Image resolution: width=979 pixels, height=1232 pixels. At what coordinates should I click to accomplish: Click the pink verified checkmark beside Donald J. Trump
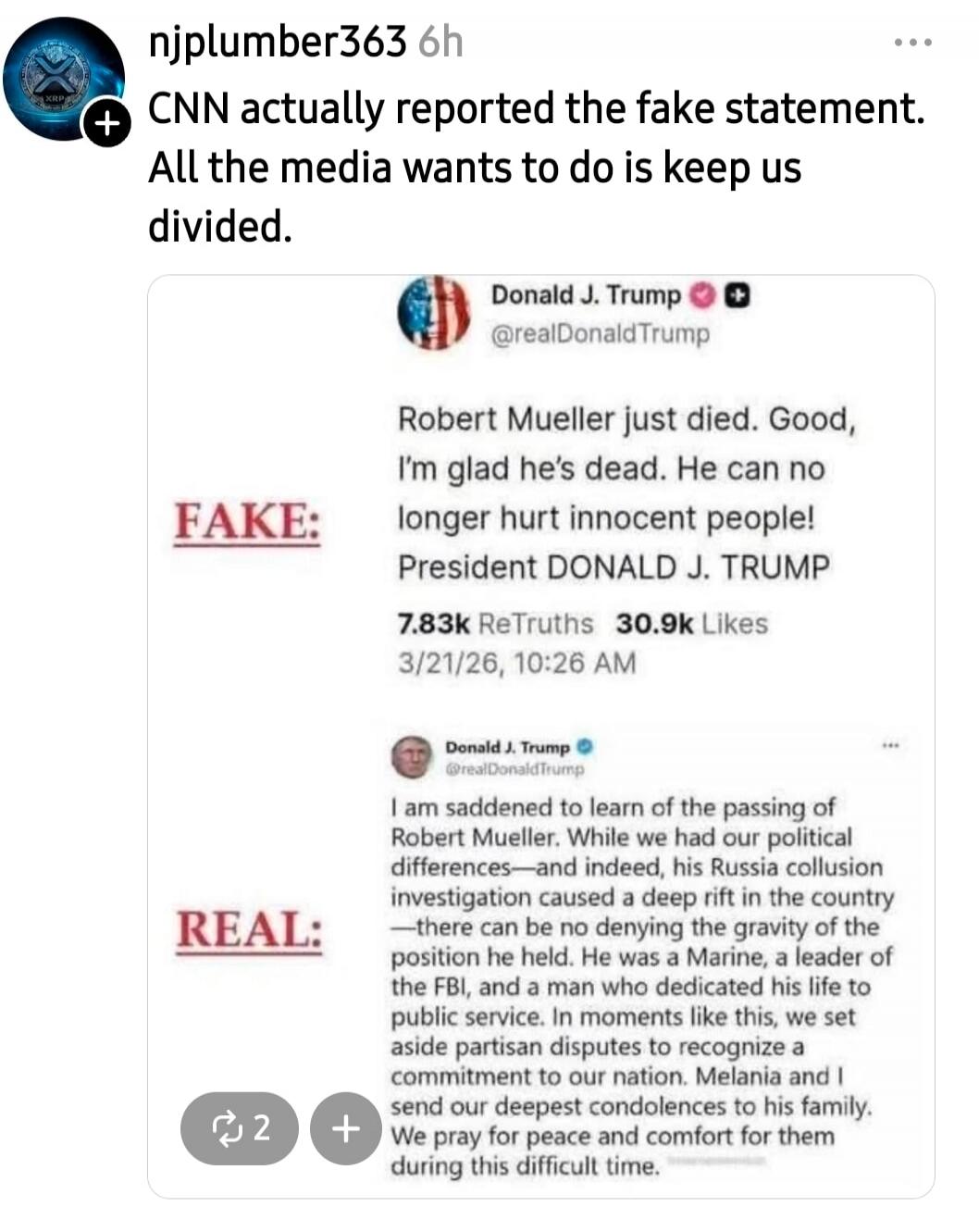click(x=700, y=294)
